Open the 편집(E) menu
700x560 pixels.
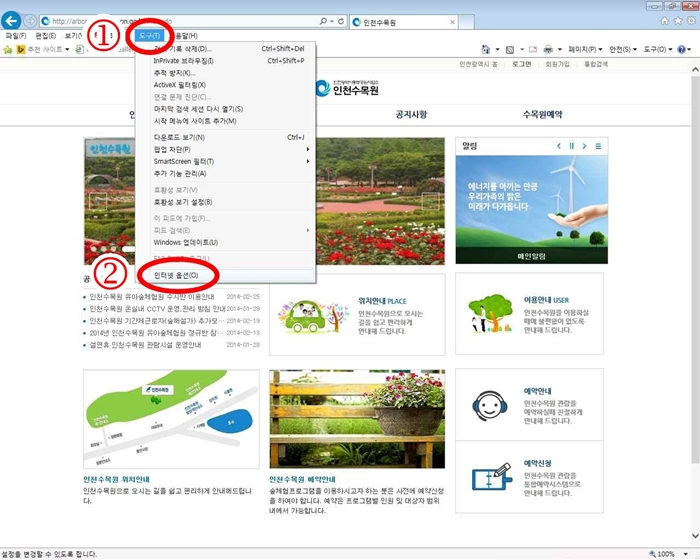(46, 36)
